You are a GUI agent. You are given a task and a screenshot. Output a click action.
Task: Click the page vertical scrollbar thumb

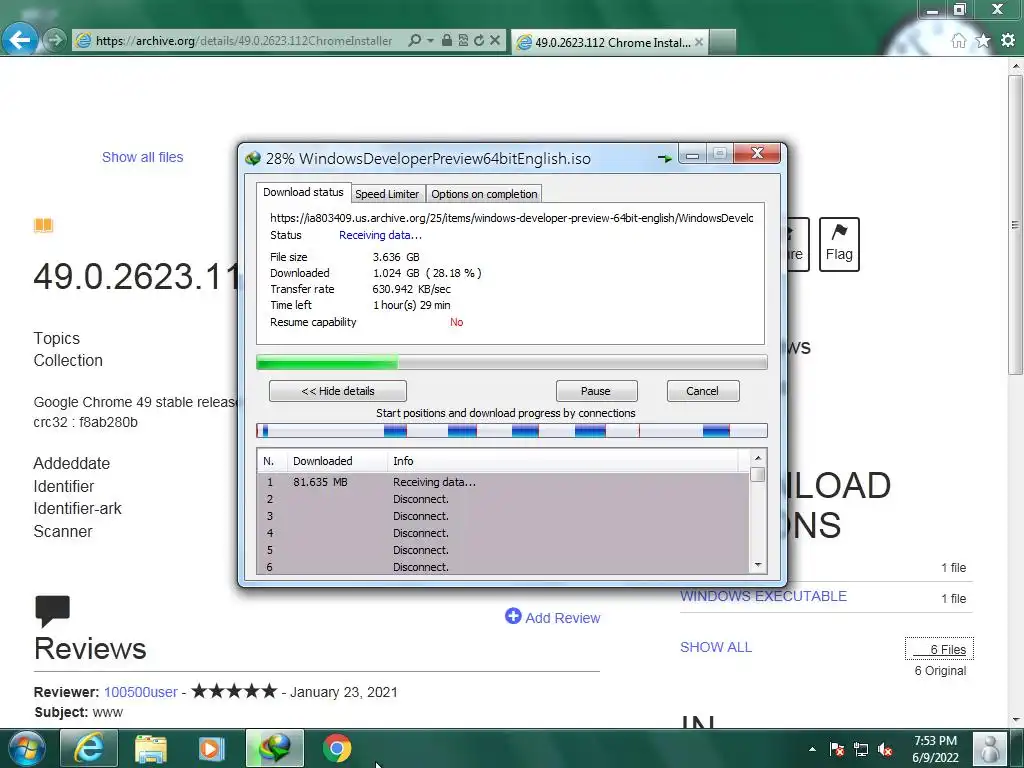pos(1015,224)
